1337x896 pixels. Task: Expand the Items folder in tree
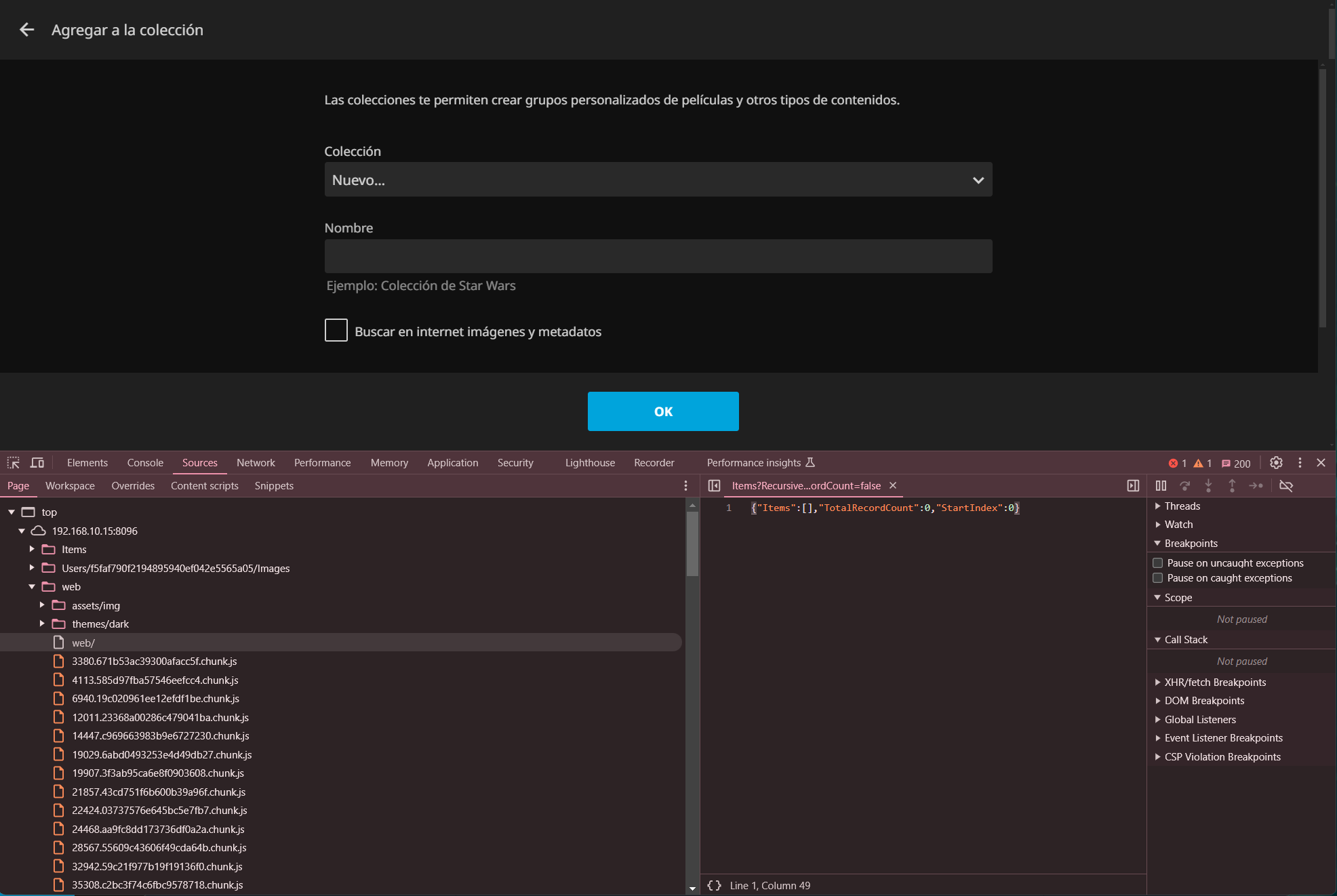[x=32, y=550]
